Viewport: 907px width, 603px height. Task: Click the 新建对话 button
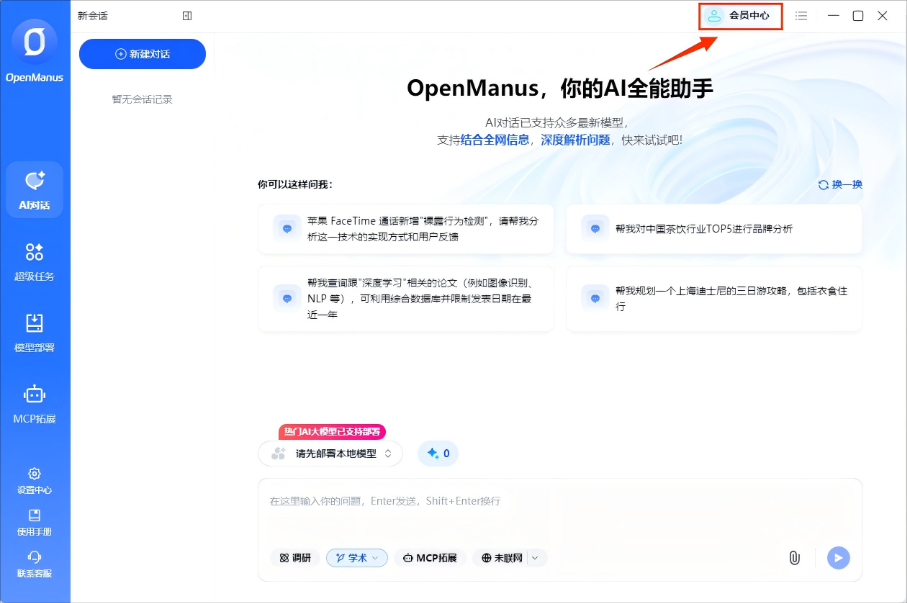coord(142,53)
